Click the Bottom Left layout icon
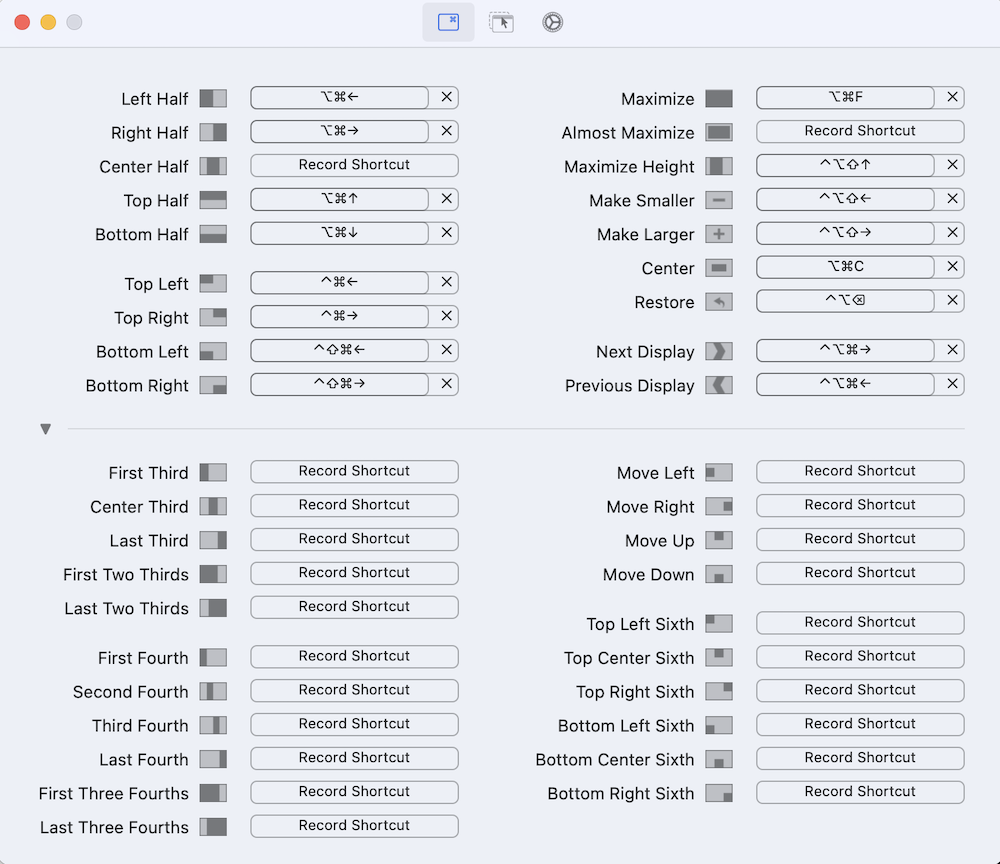Screen dimensions: 1000x864 coord(213,351)
